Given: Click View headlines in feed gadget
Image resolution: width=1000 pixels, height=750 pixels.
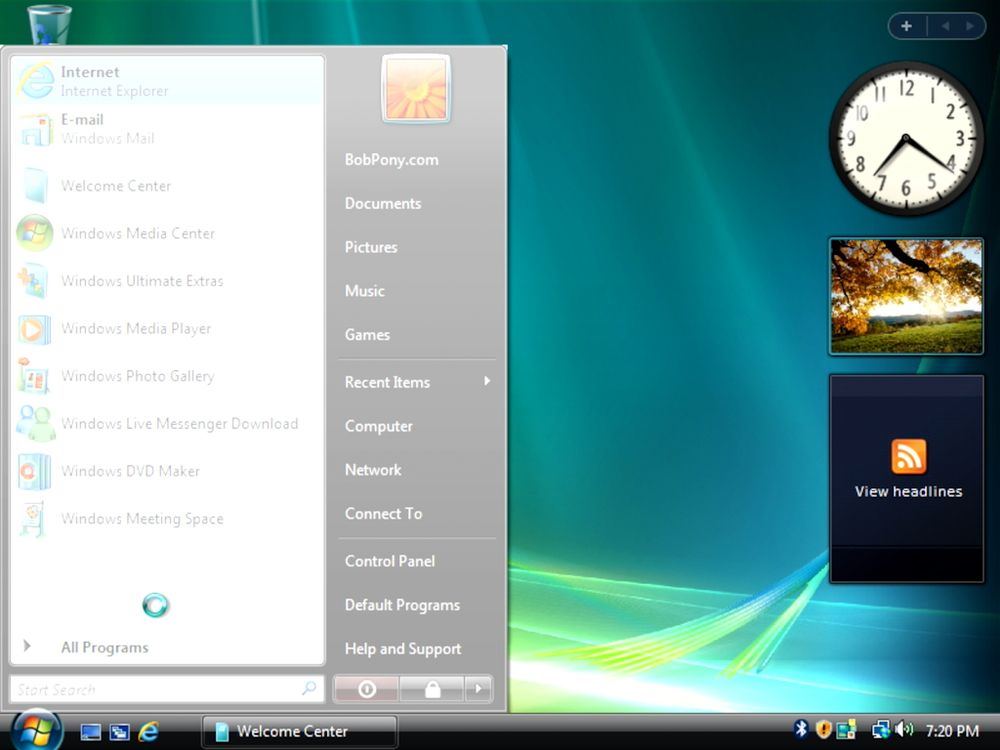Looking at the screenshot, I should 908,492.
